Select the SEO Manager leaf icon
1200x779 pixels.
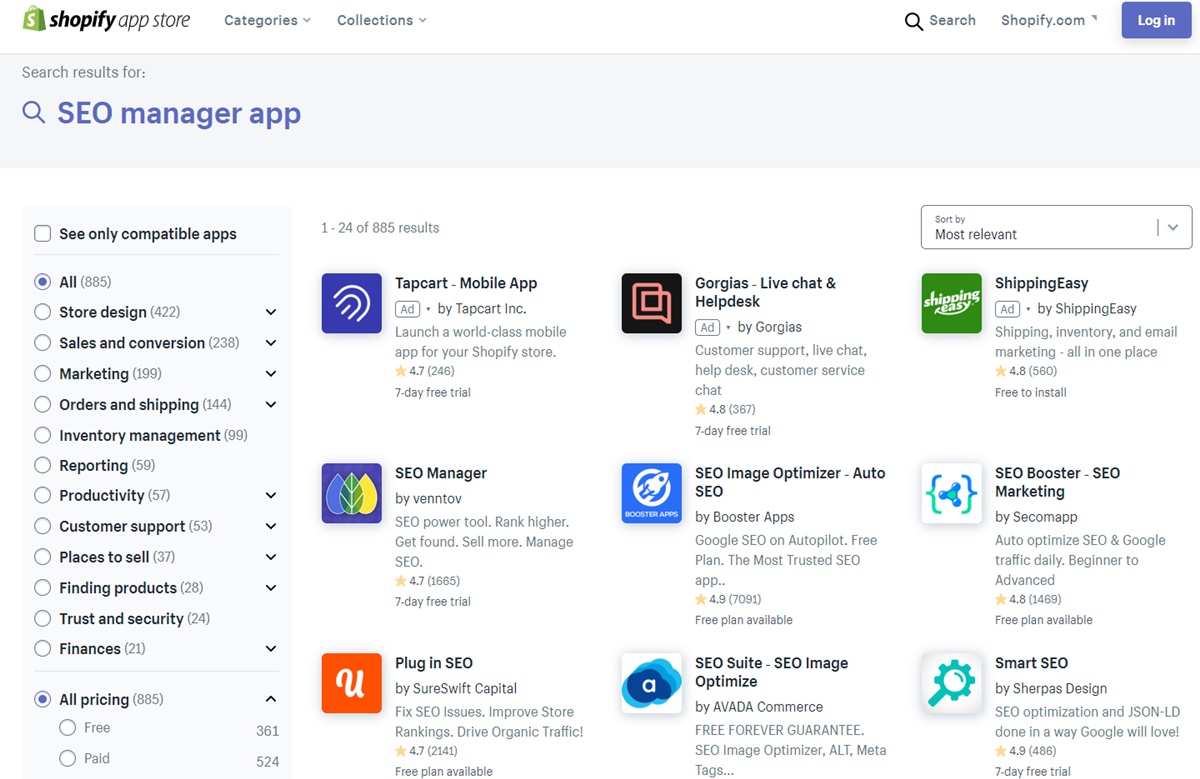click(x=351, y=493)
